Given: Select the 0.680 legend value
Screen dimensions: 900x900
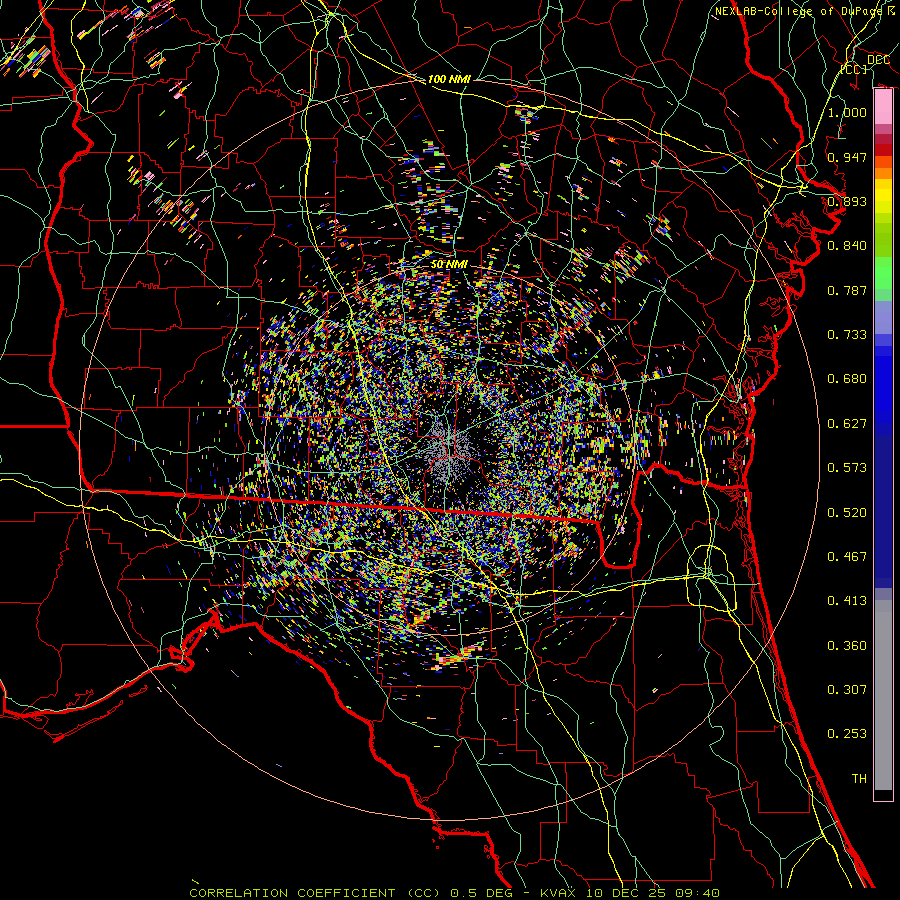Looking at the screenshot, I should pos(847,379).
